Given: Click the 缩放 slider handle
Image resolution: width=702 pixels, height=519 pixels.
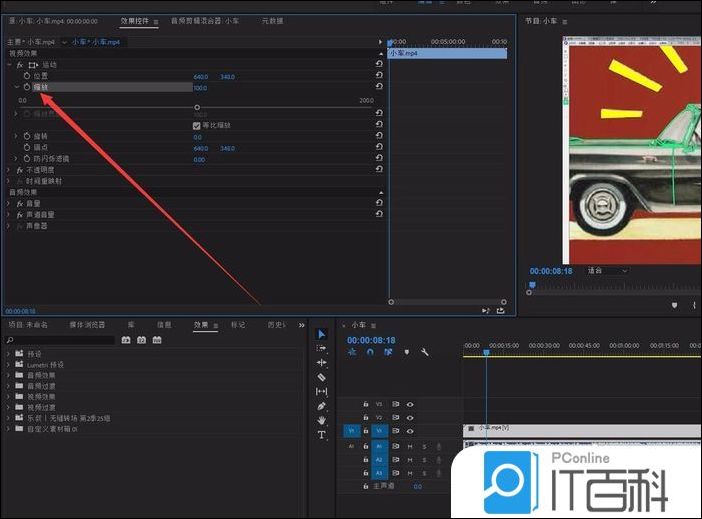Looking at the screenshot, I should [197, 107].
